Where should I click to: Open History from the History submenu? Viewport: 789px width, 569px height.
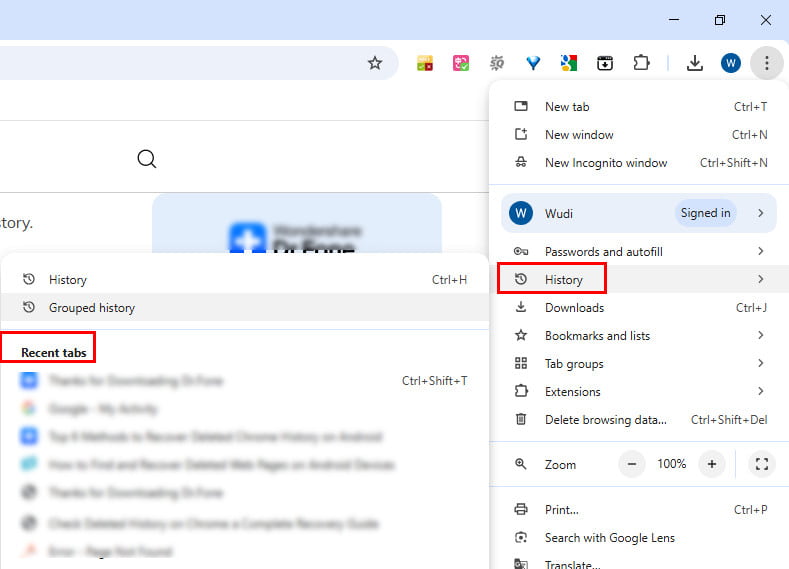tap(68, 280)
